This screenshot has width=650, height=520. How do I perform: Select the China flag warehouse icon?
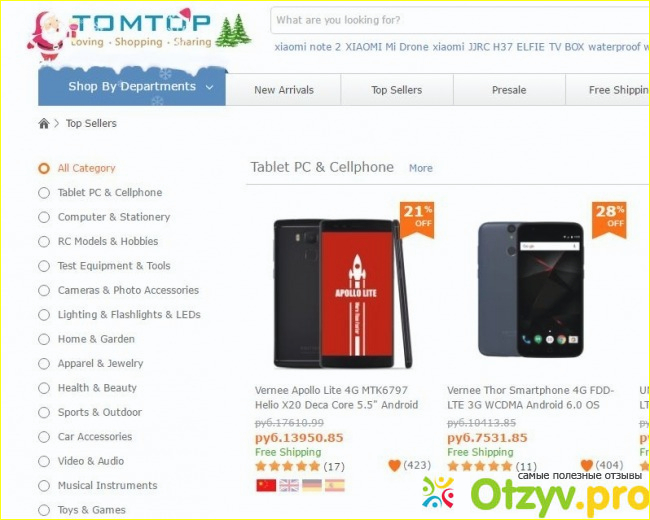(266, 485)
